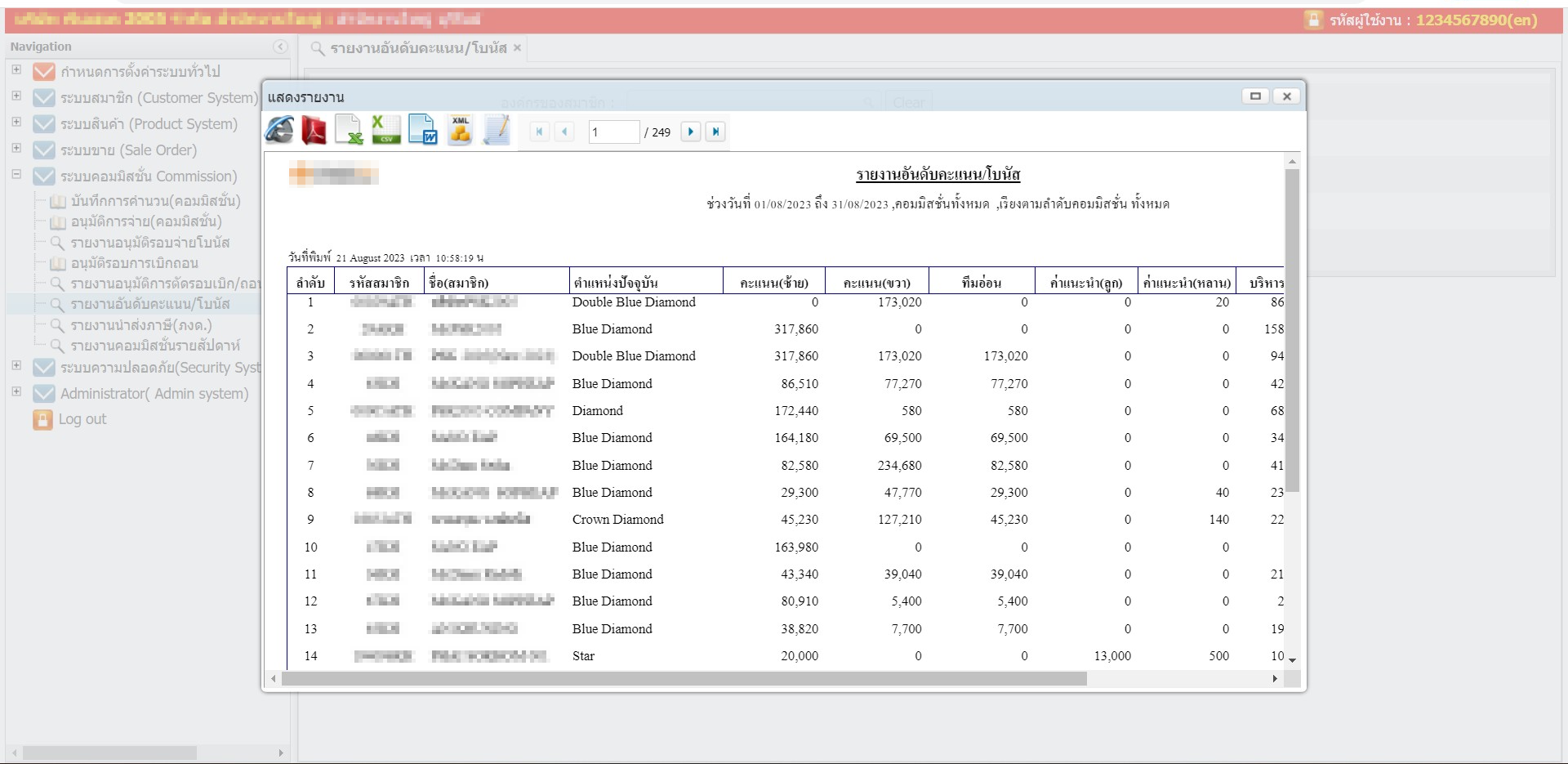
Task: Collapse the Commission system tree node
Action: pyautogui.click(x=16, y=175)
